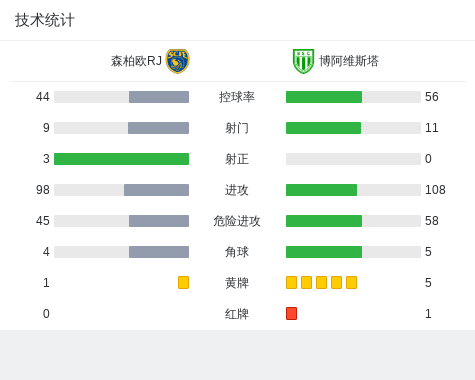Viewport: 475px width, 380px height.
Task: Click 博阿维斯塔's fifth yellow card icon
Action: point(351,282)
